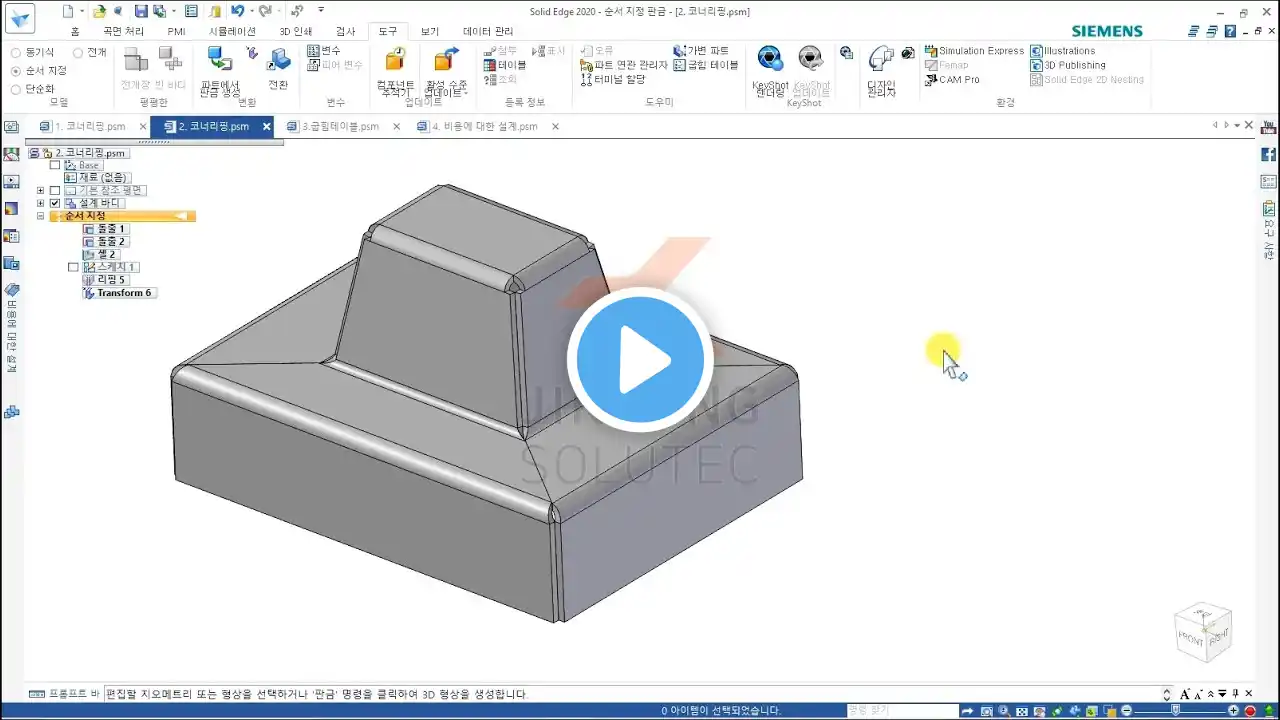Click the Facebook icon on right sidebar

tap(1269, 154)
